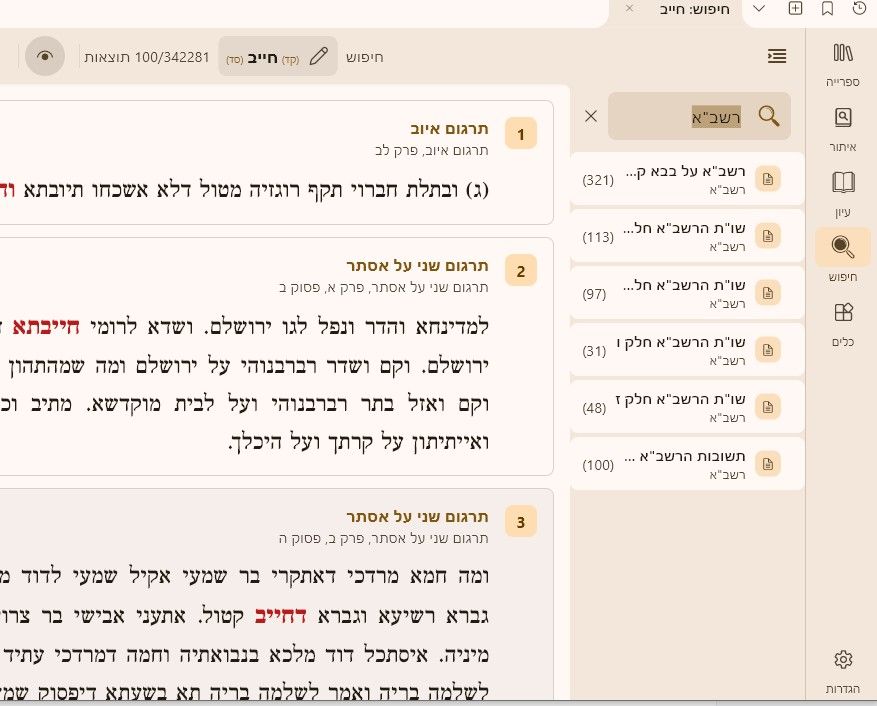Viewport: 877px width, 706px height.
Task: Select רשב"א על בבא ק... (321) book
Action: (x=687, y=179)
